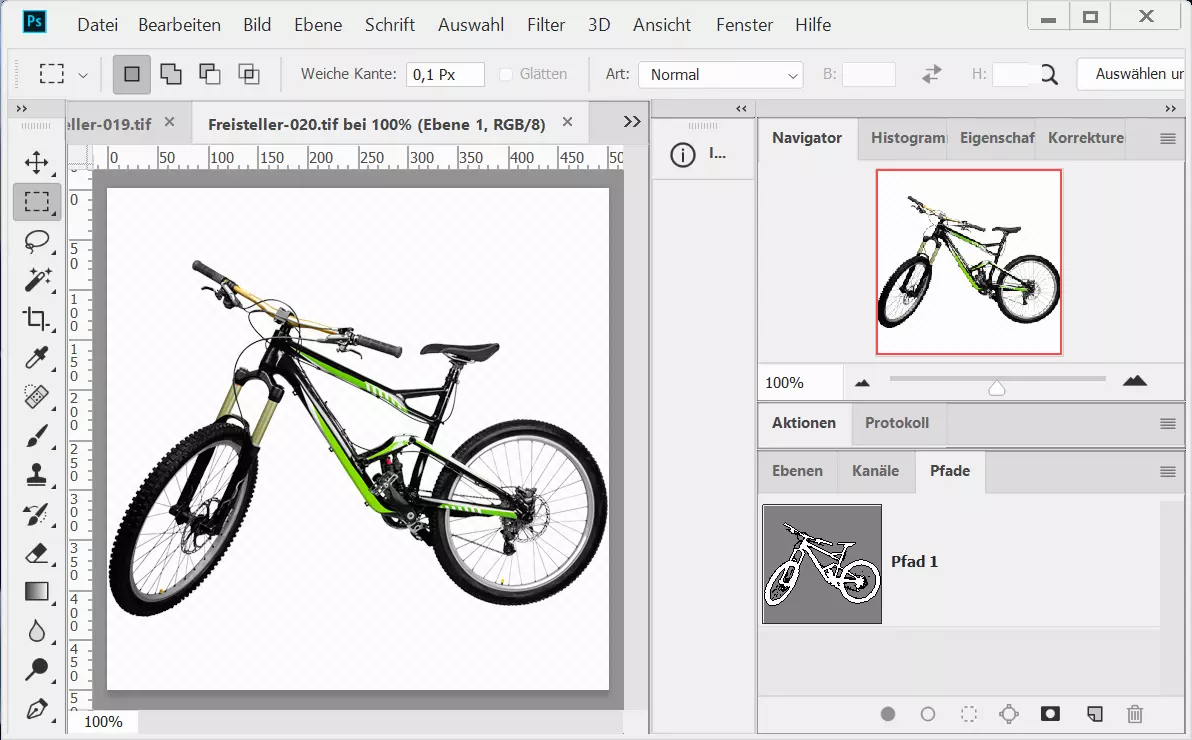Select the Eraser tool
The height and width of the screenshot is (740, 1192).
[x=37, y=553]
